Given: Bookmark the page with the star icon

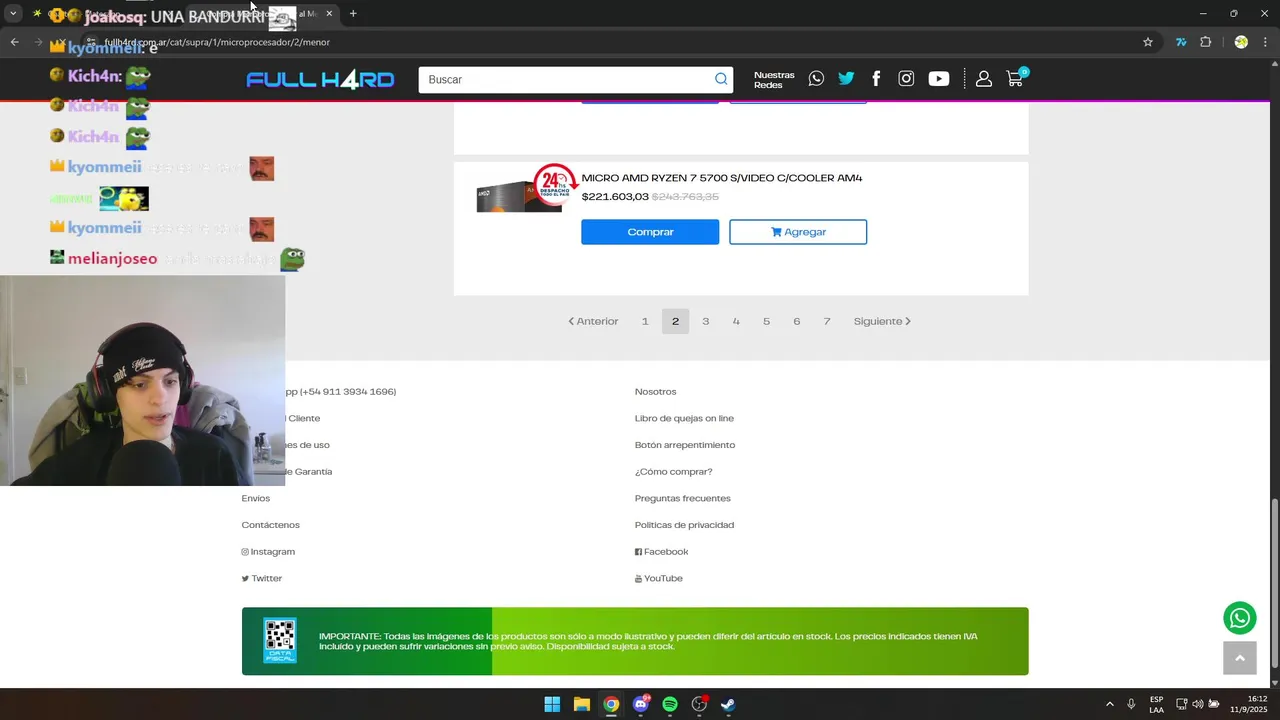Looking at the screenshot, I should [x=1148, y=42].
